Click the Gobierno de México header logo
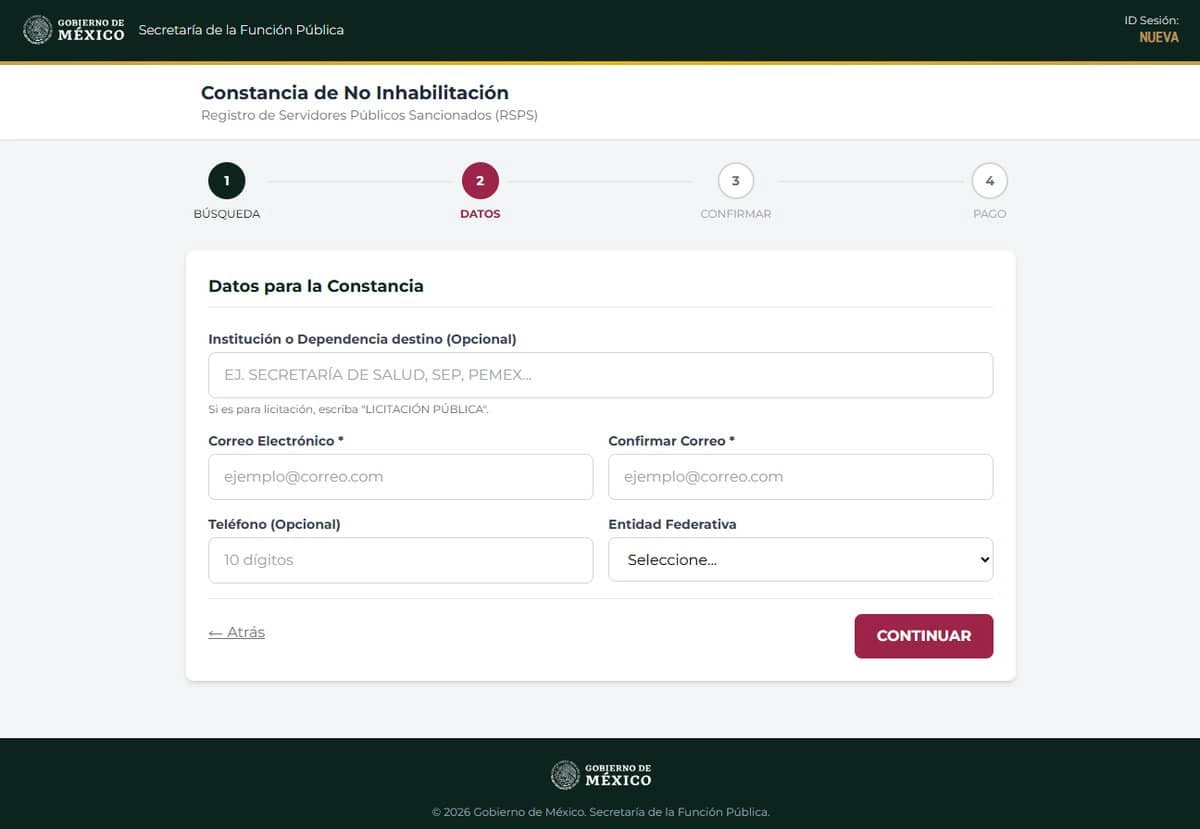The height and width of the screenshot is (829, 1200). tap(74, 30)
